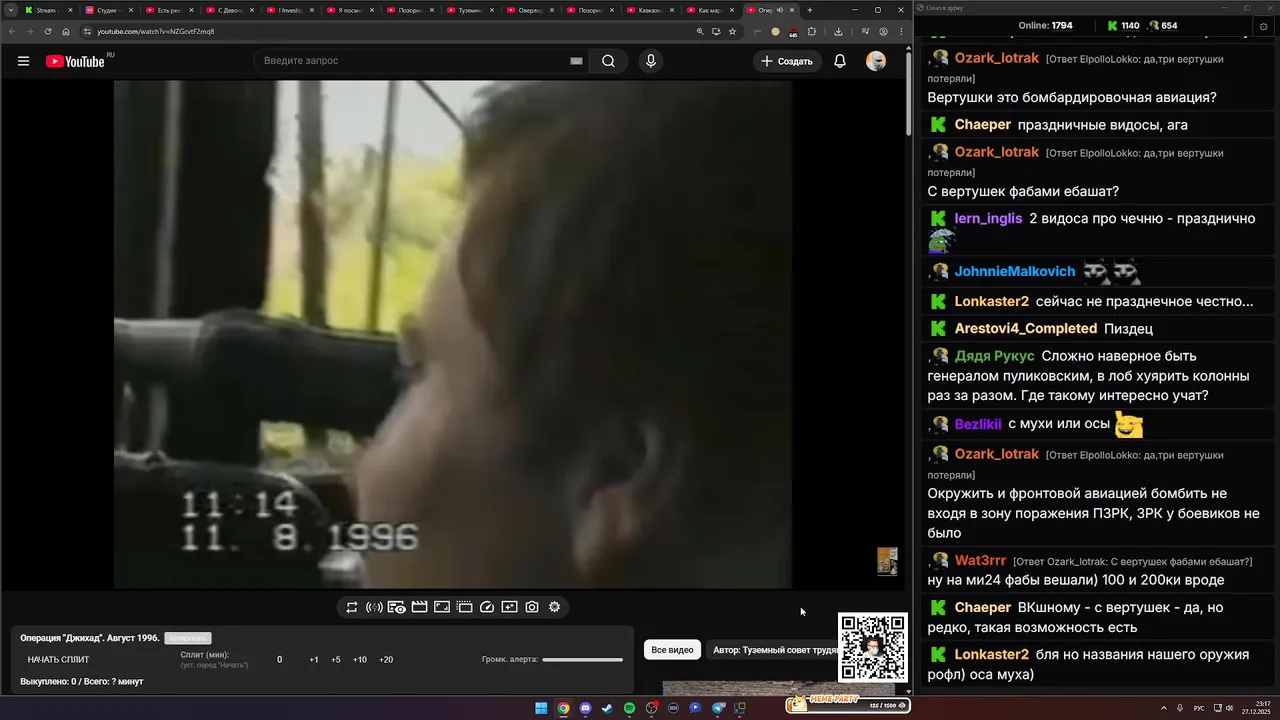Image resolution: width=1280 pixels, height=720 pixels.
Task: Select the 'Все видео' chip
Action: 672,650
